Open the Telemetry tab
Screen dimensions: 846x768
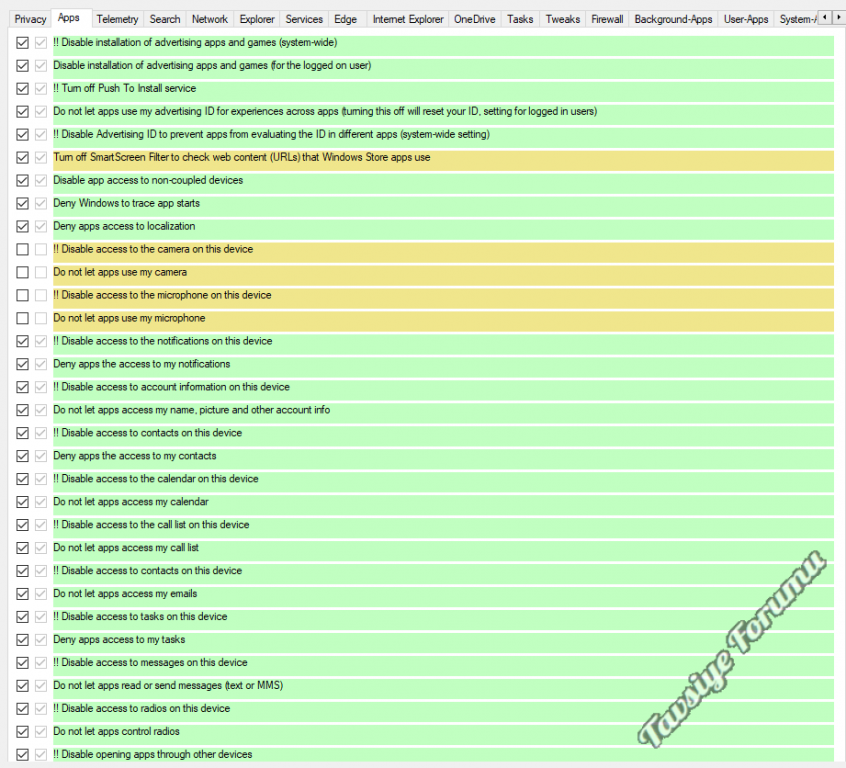coord(117,19)
